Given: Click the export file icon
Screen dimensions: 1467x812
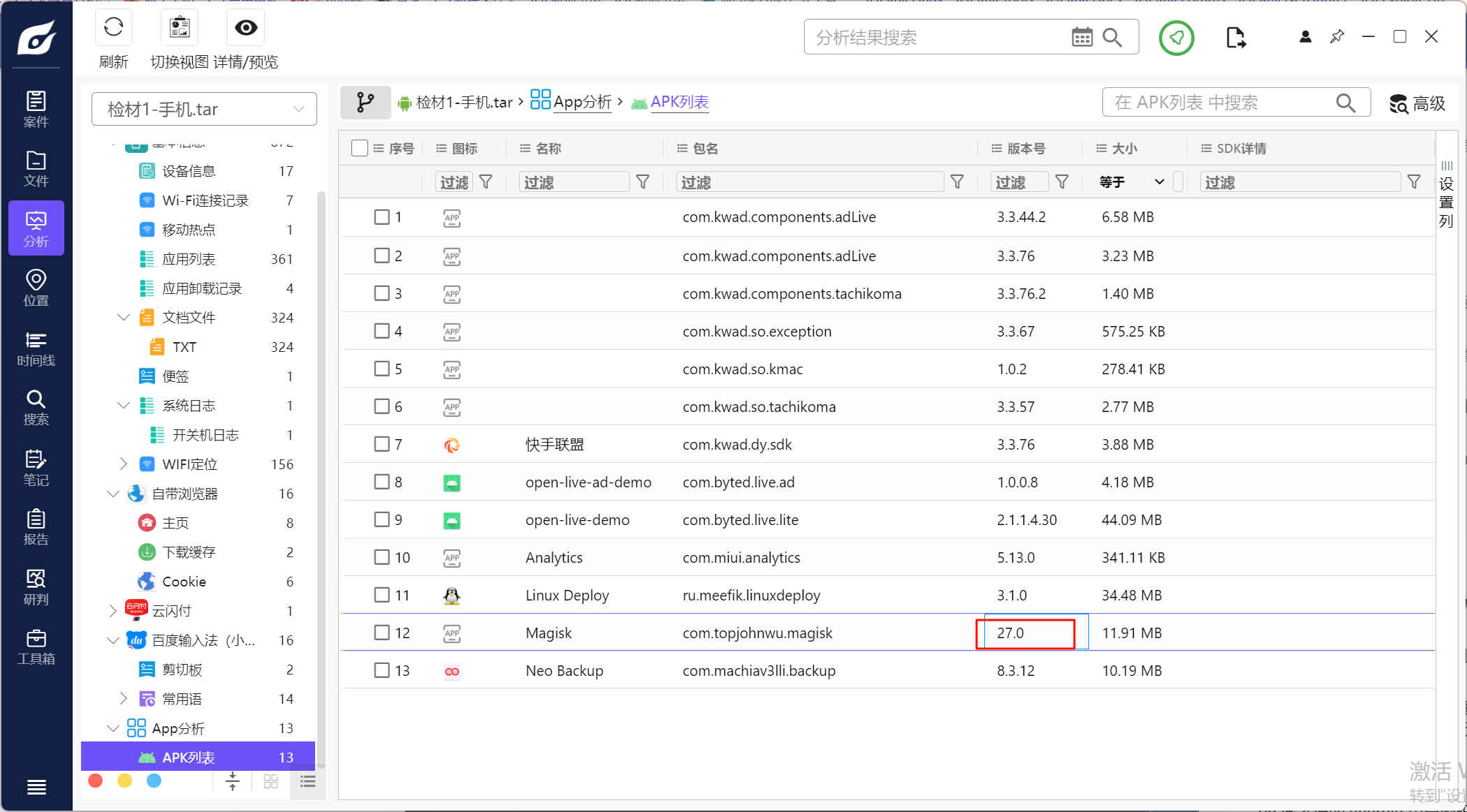Looking at the screenshot, I should pos(1235,38).
